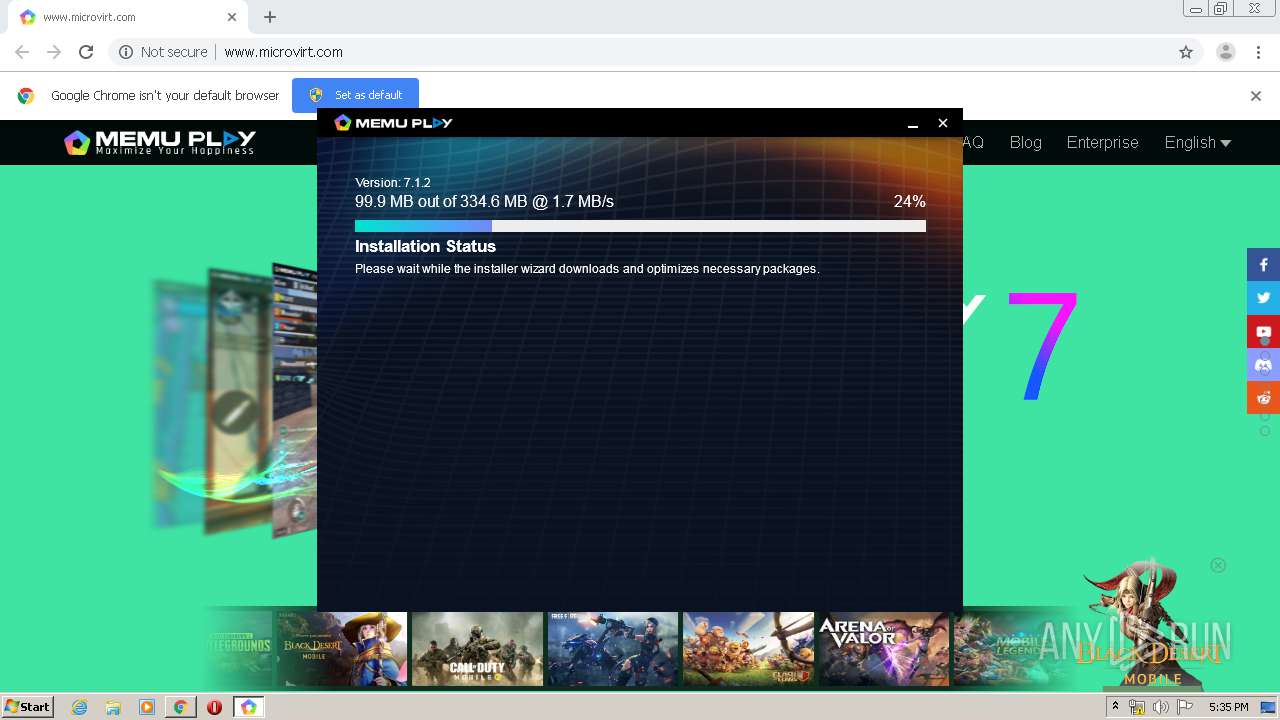
Task: Select the www.microvirt.com tab
Action: tap(130, 17)
